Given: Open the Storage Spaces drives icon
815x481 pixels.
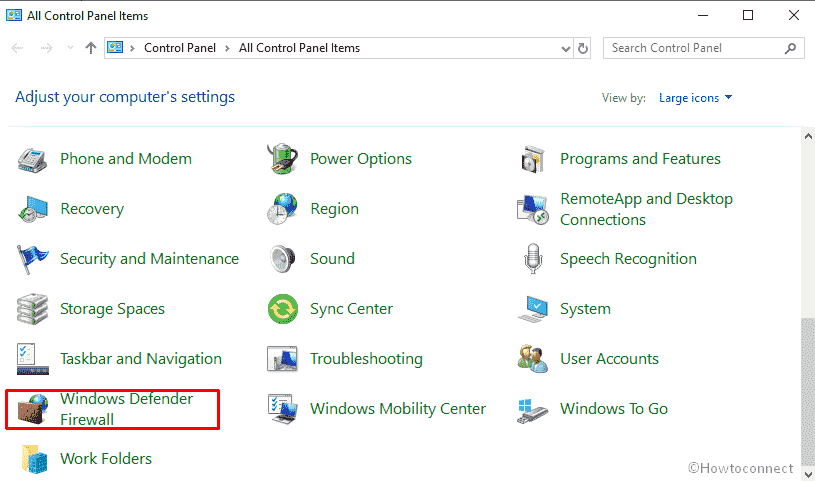Looking at the screenshot, I should click(x=32, y=309).
